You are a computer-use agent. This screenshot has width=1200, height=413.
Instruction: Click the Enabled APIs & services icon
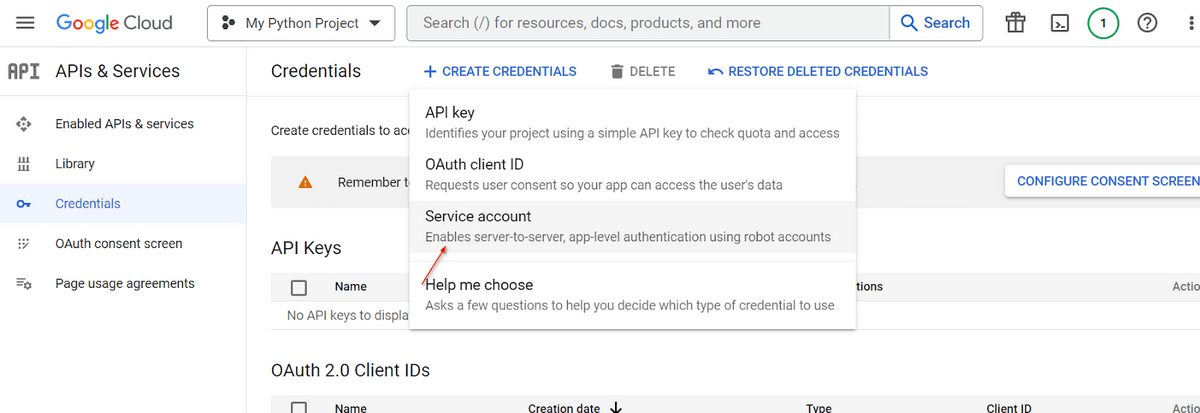pyautogui.click(x=24, y=124)
